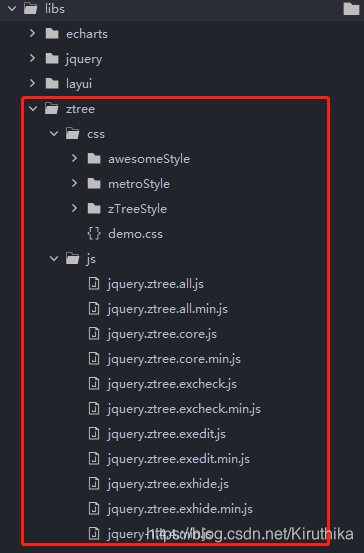Expand the zTreeStyle folder chevron
364x553 pixels.
pos(74,208)
